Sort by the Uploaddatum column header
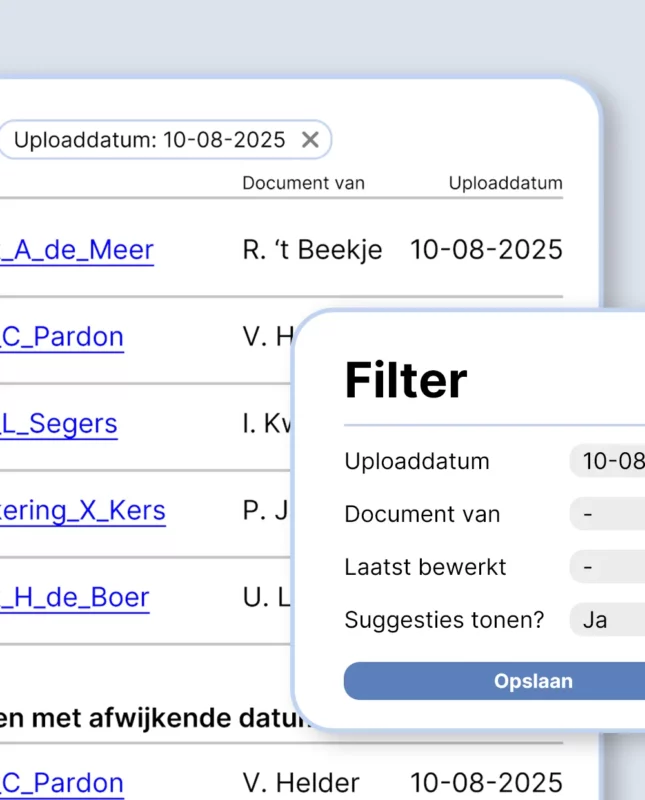This screenshot has height=800, width=645. (506, 183)
